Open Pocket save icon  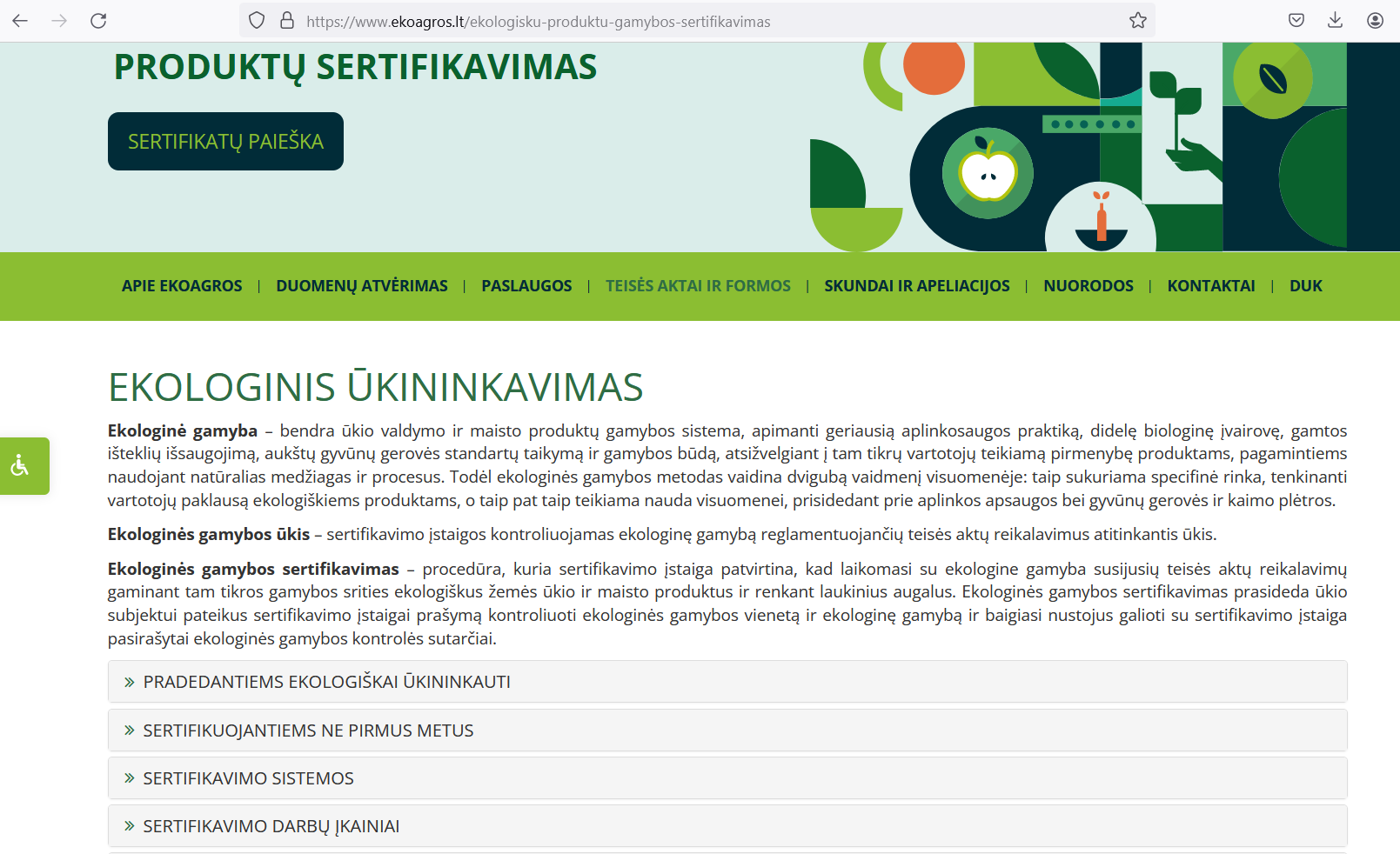(x=1296, y=21)
